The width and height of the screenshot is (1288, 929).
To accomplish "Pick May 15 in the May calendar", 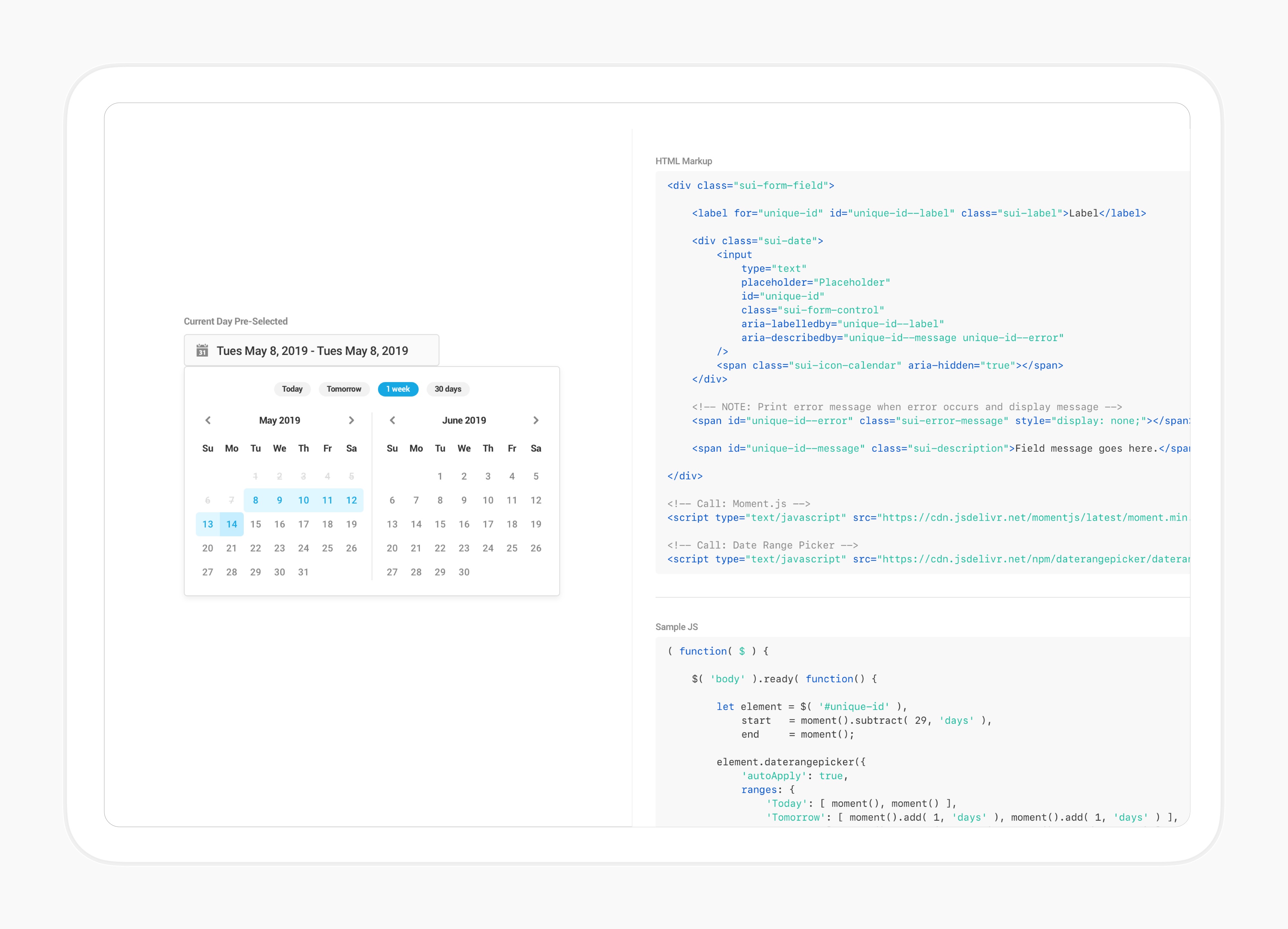I will [x=256, y=524].
